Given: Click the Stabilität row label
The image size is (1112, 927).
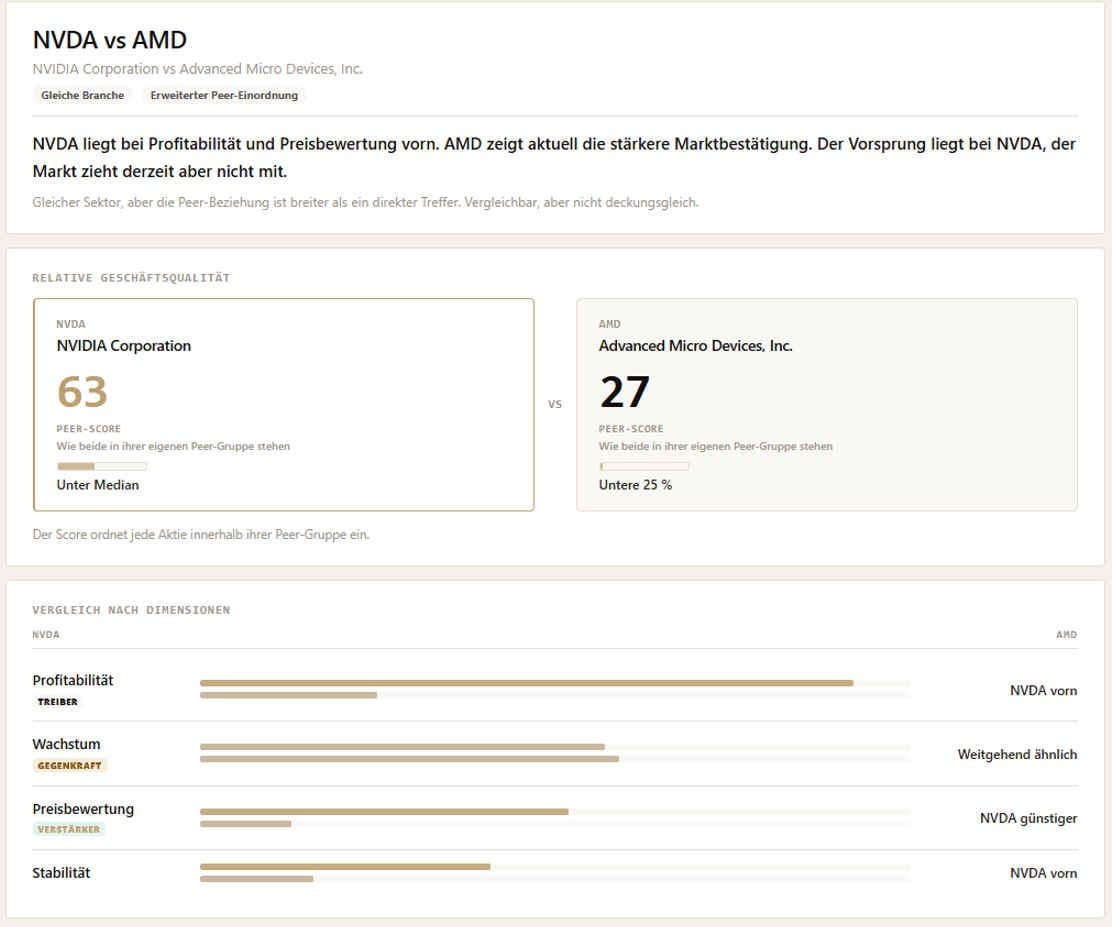Looking at the screenshot, I should tap(62, 873).
